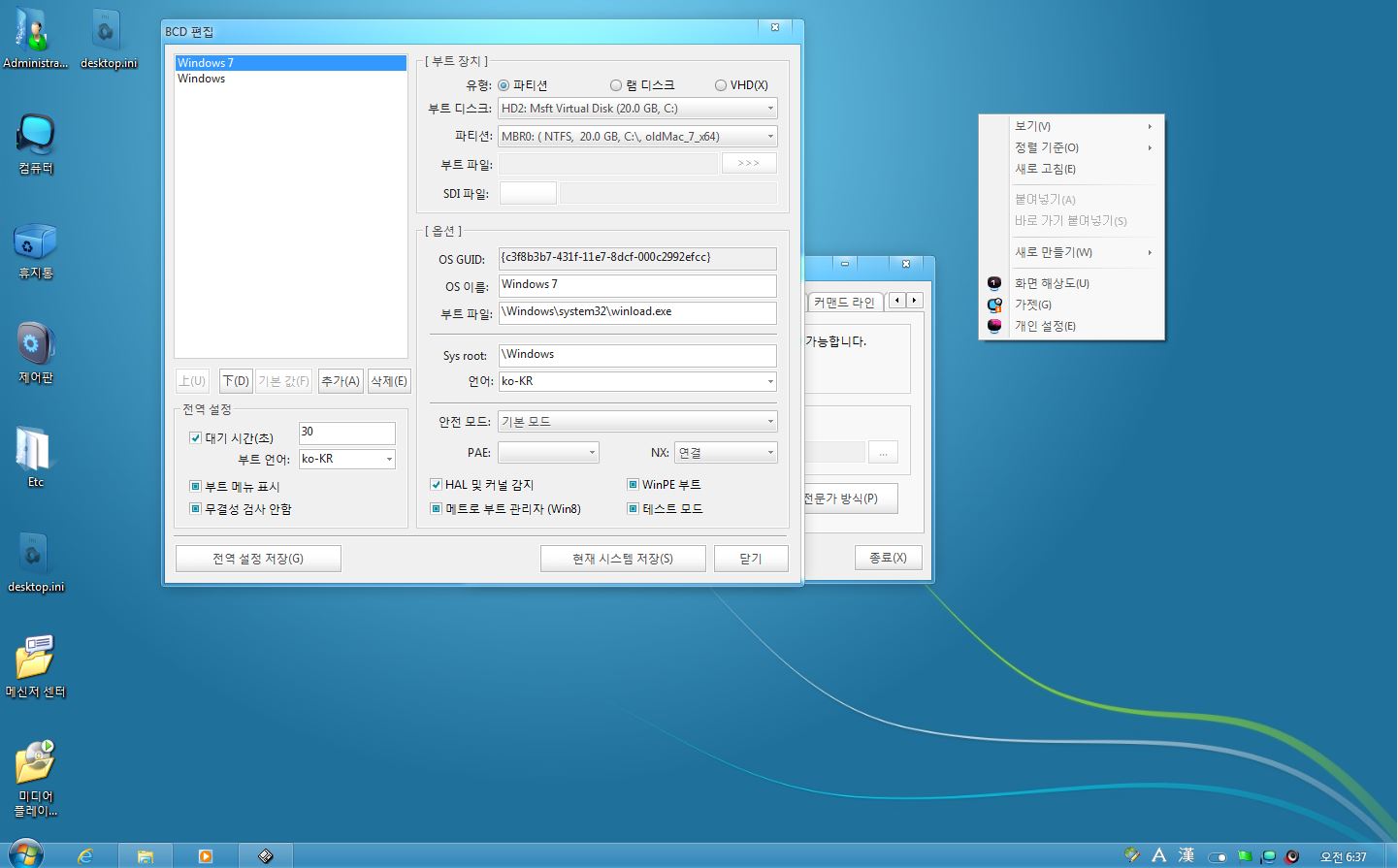Click the 漢 hanja tray icon
The height and width of the screenshot is (868, 1398).
pos(1186,855)
